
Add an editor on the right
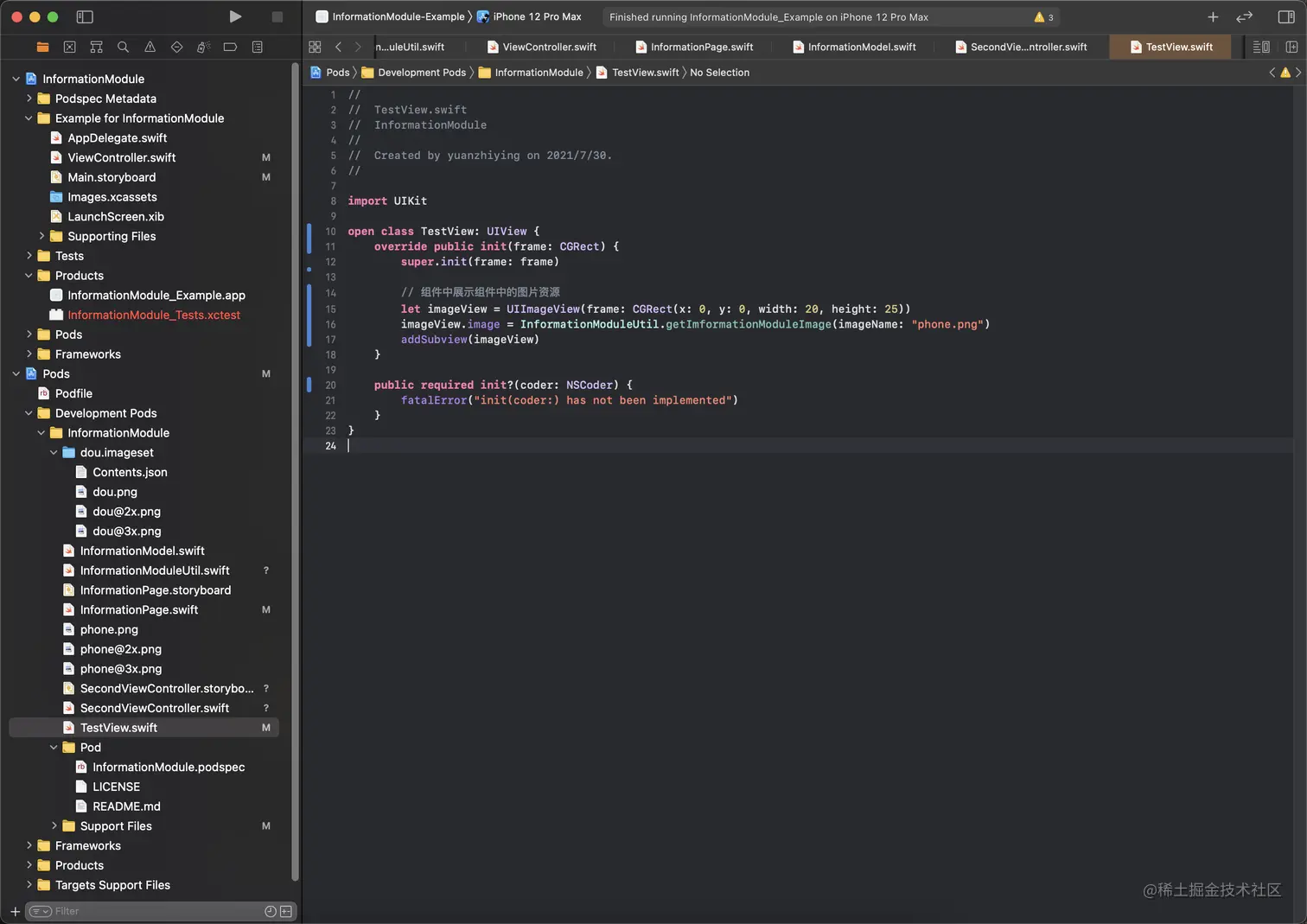coord(1291,47)
